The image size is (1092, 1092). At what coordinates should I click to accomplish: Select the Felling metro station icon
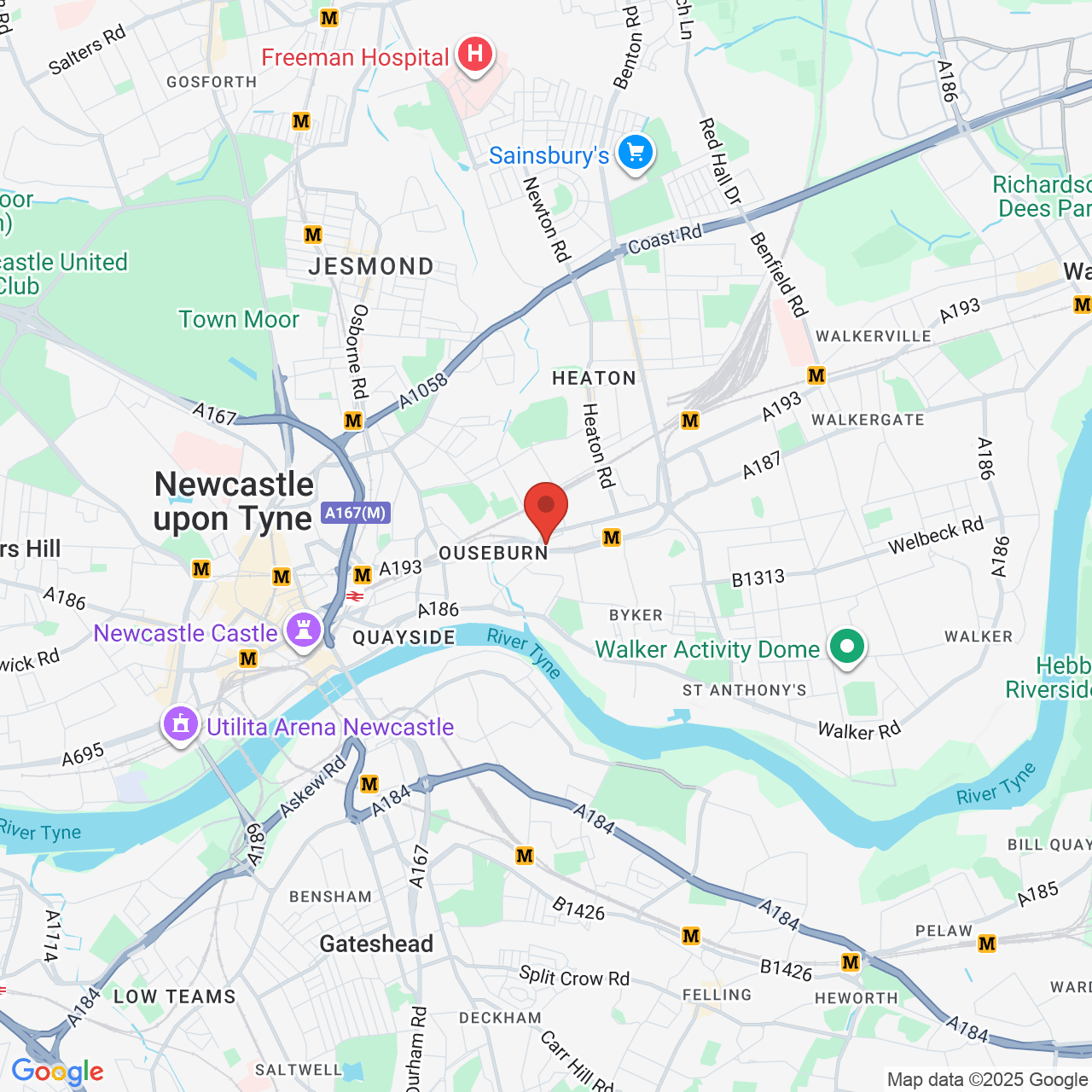(691, 936)
